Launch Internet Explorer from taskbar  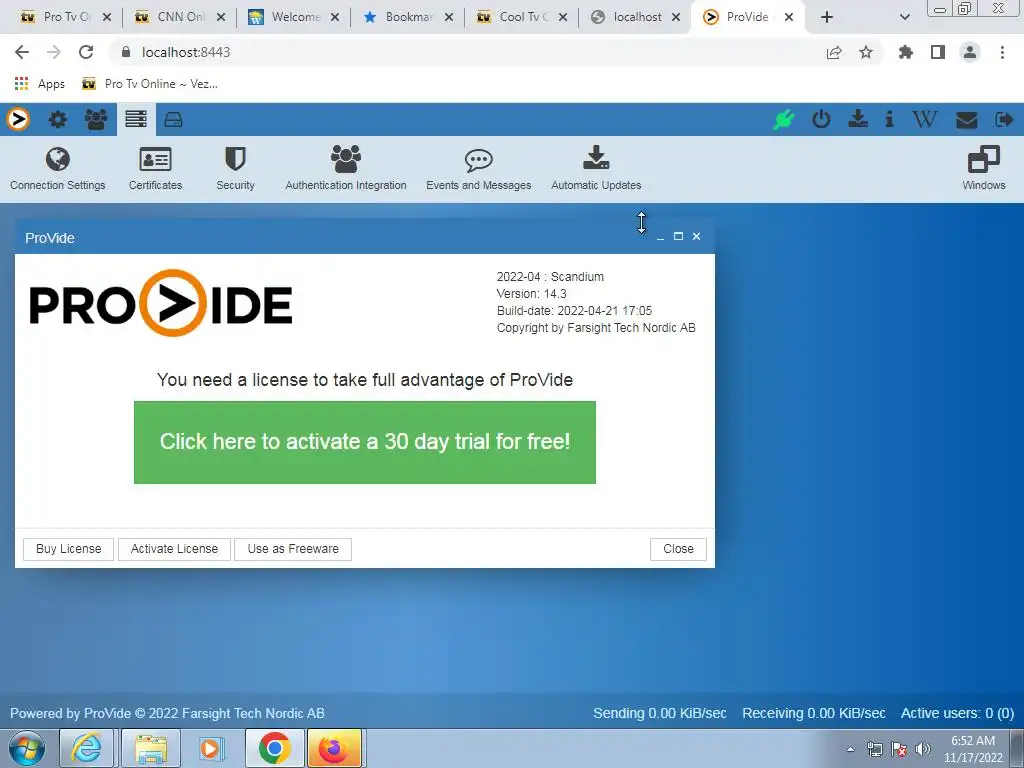pos(87,748)
